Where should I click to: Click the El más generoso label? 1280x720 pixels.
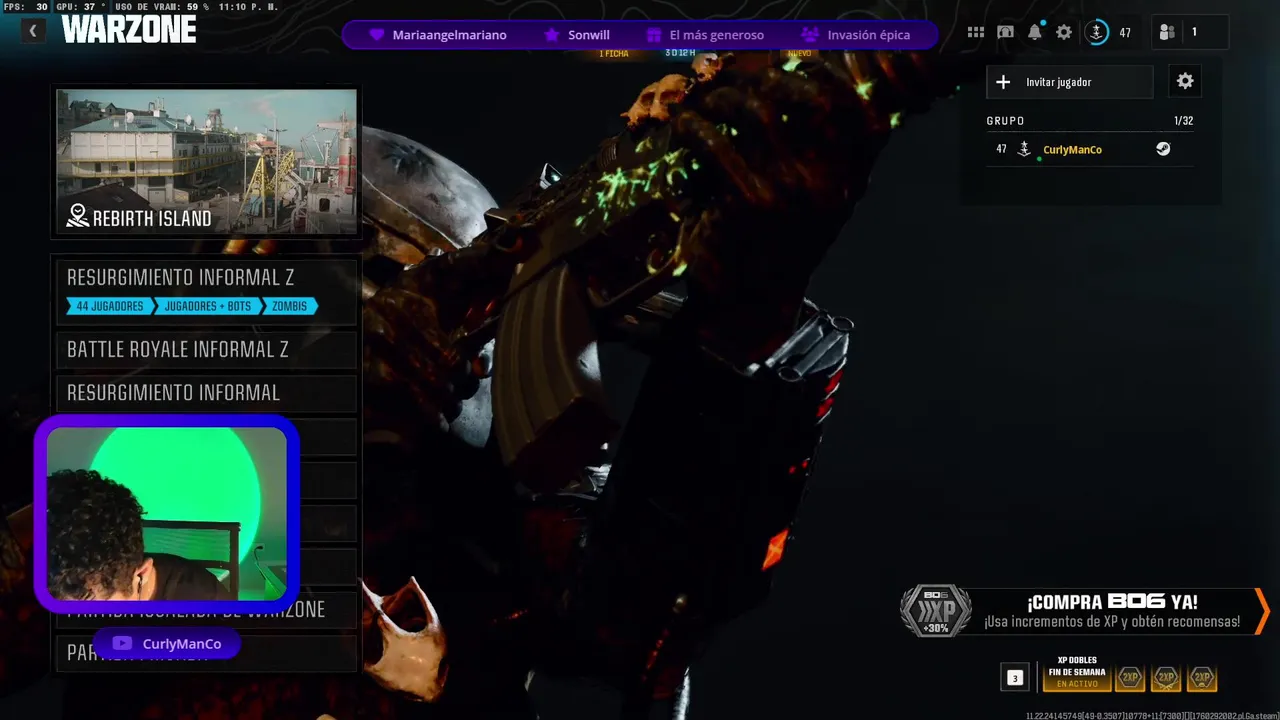pos(716,35)
